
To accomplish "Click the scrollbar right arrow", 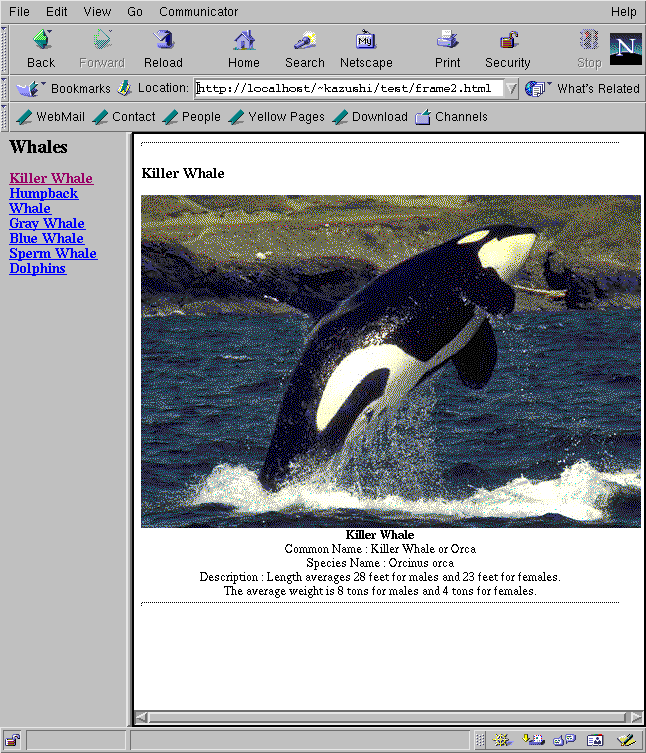I will (x=636, y=717).
